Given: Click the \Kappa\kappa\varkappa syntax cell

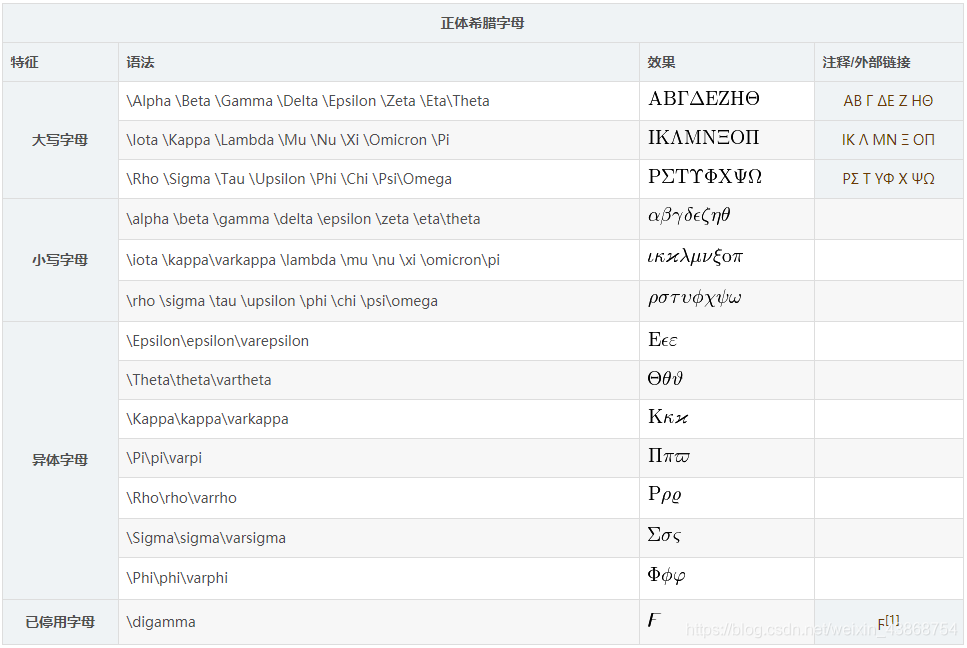Looking at the screenshot, I should 379,419.
